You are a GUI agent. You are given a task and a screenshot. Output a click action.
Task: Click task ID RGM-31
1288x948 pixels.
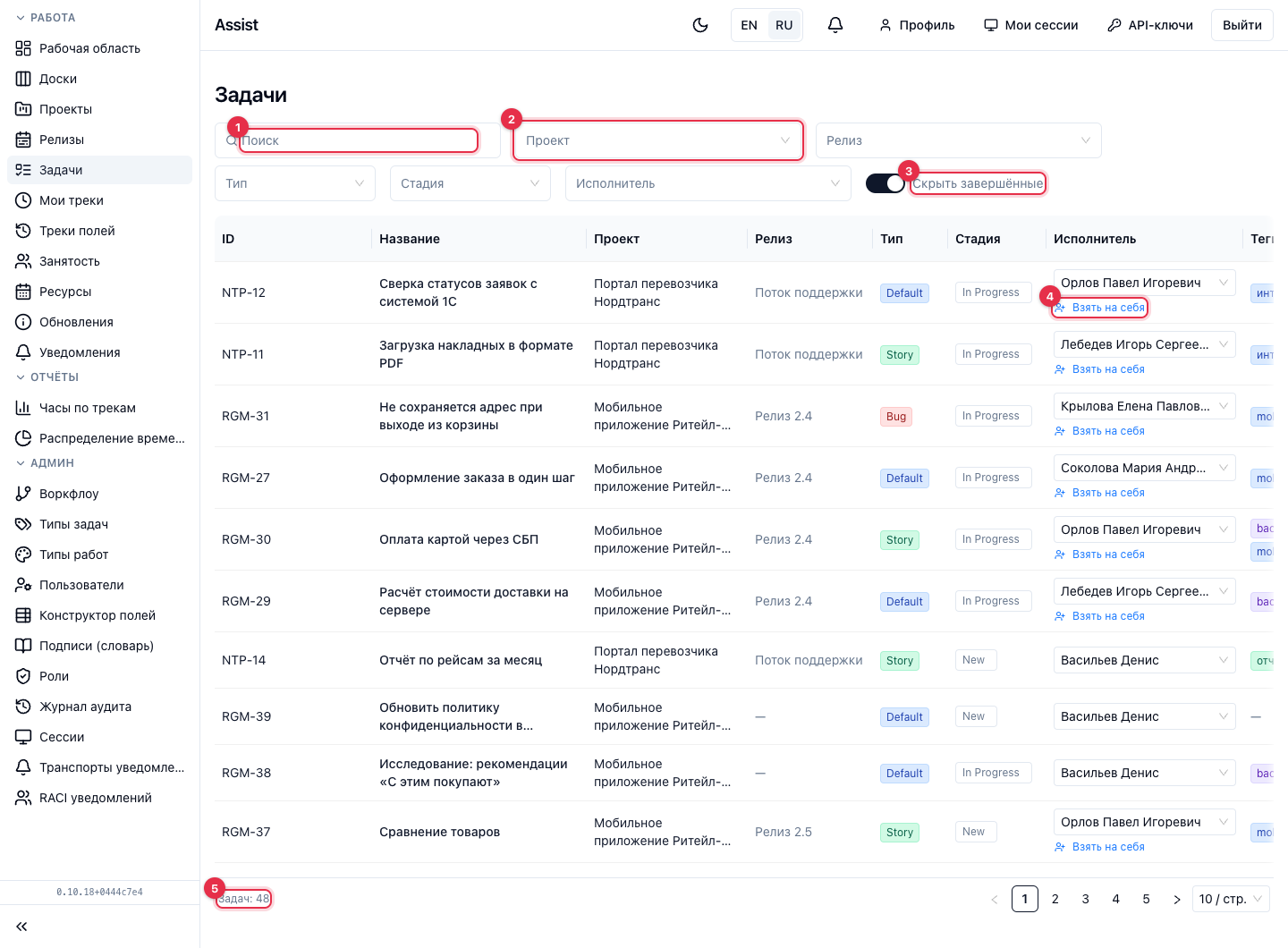[x=246, y=416]
